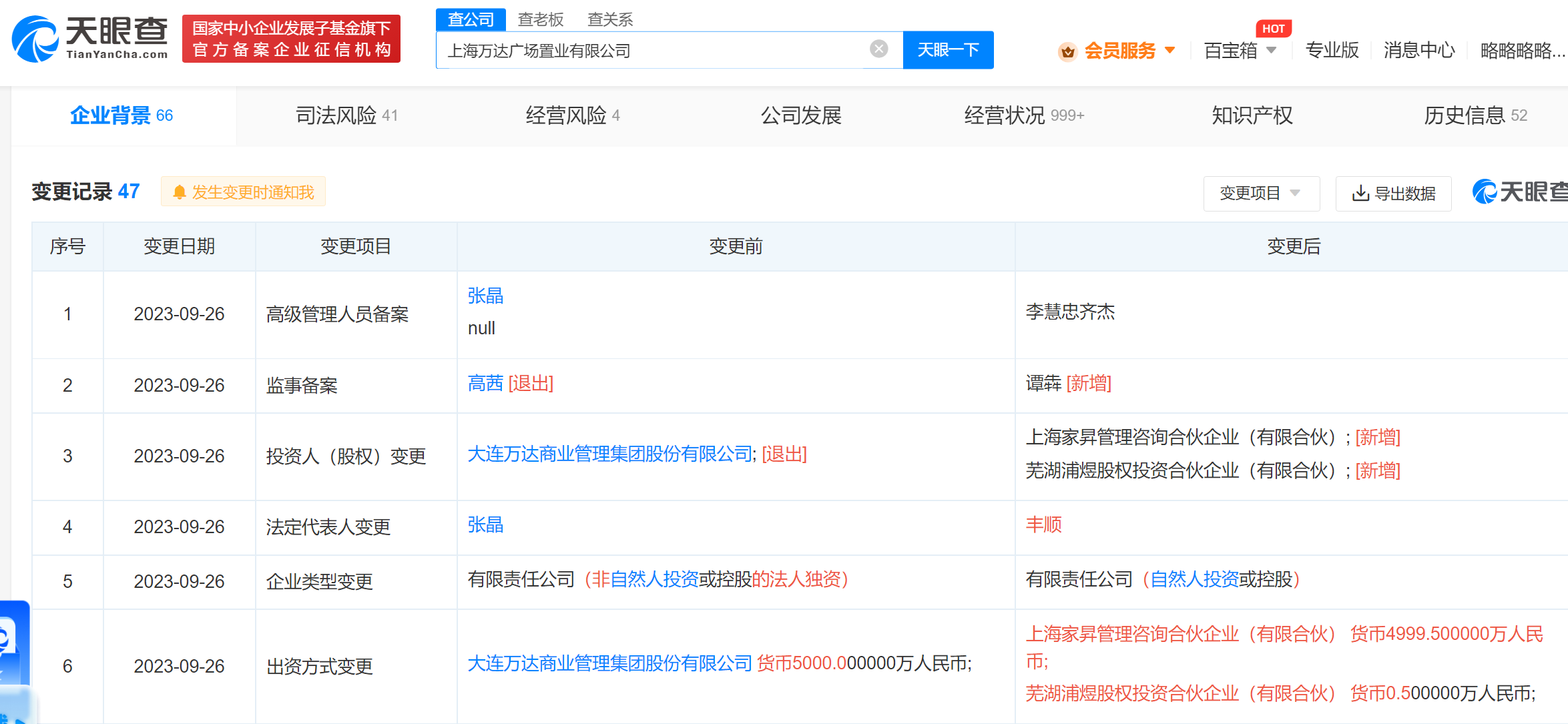Click the red 国家中小企业发展子基金 banner
Image resolution: width=1568 pixels, height=724 pixels.
(x=291, y=39)
